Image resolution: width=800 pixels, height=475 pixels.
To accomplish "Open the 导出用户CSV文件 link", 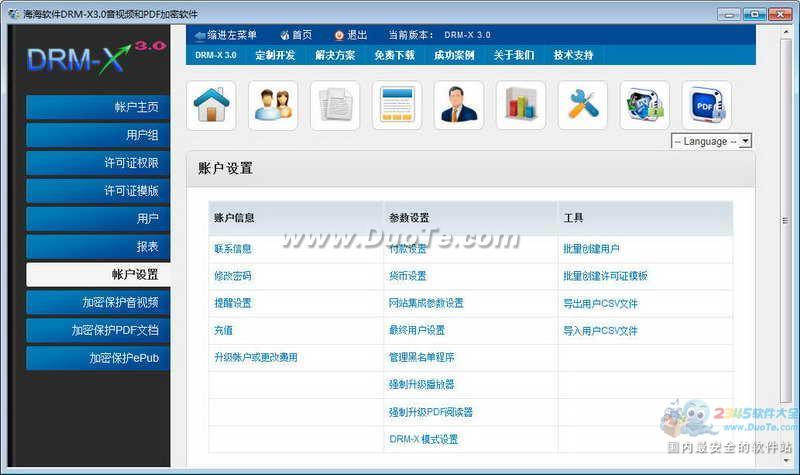I will pos(601,304).
